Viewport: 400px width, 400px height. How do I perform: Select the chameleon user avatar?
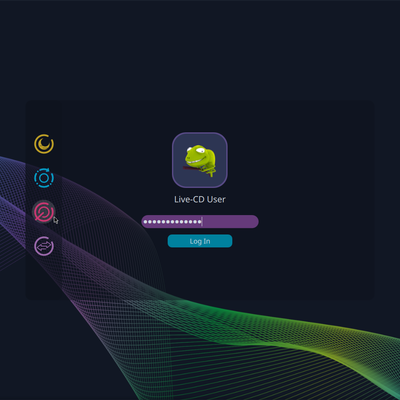coord(200,160)
